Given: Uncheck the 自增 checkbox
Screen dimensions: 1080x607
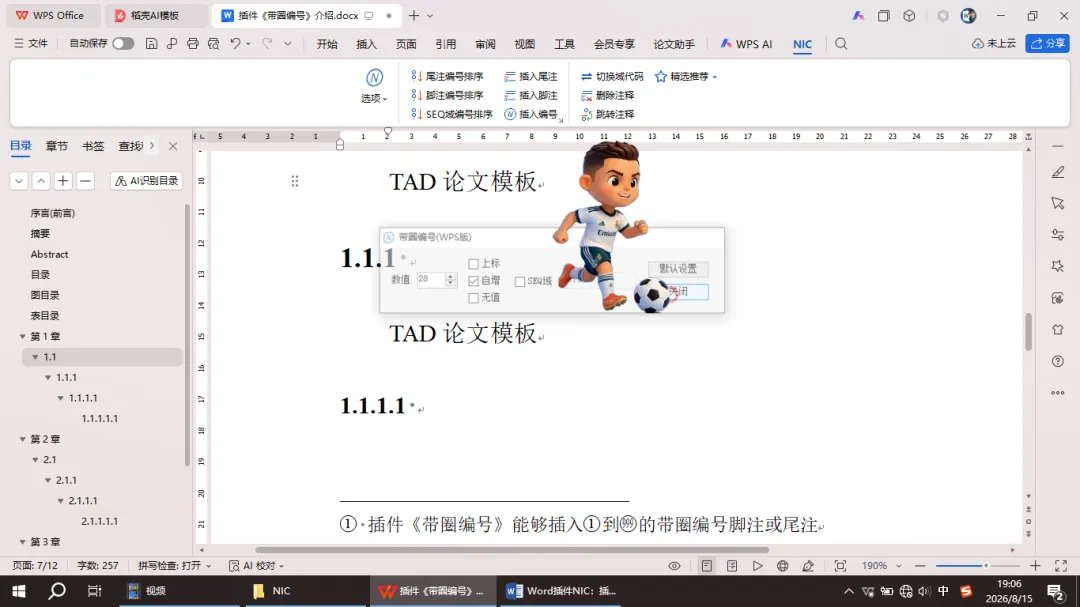Looking at the screenshot, I should (x=473, y=280).
